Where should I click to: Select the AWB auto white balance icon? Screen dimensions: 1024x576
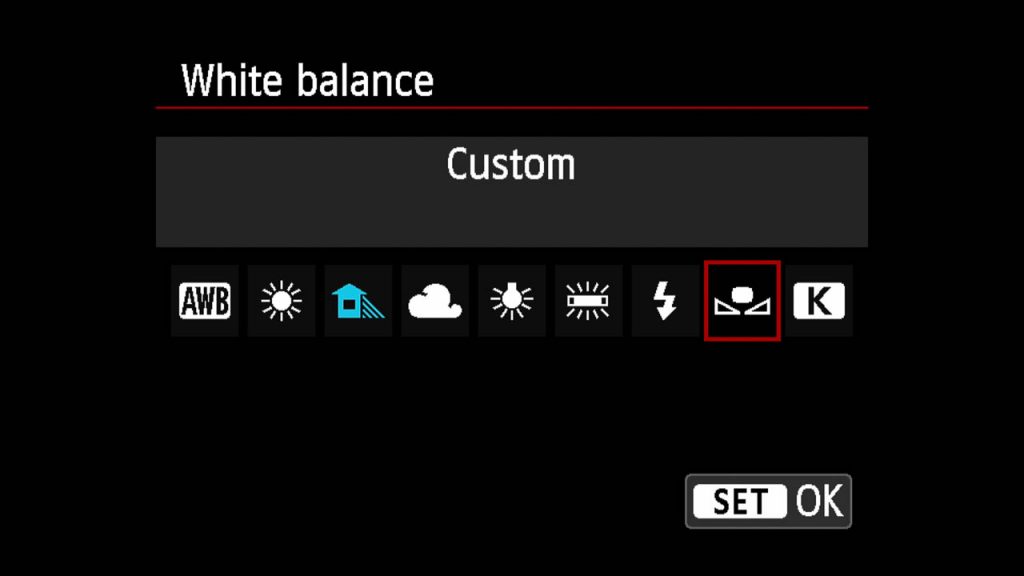pos(204,301)
